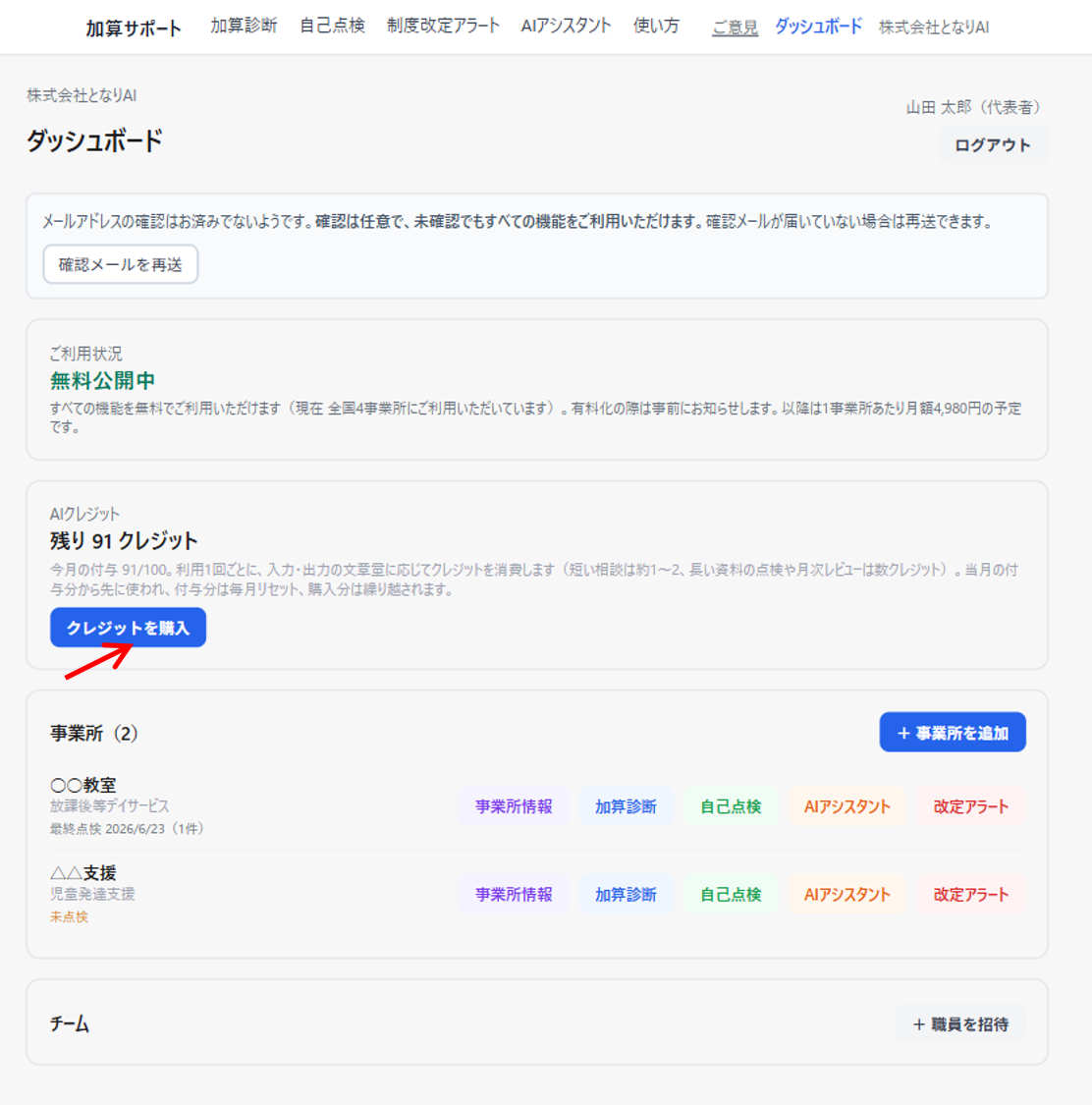
Task: Launch AIアシスタント for △△支援
Action: pyautogui.click(x=846, y=894)
